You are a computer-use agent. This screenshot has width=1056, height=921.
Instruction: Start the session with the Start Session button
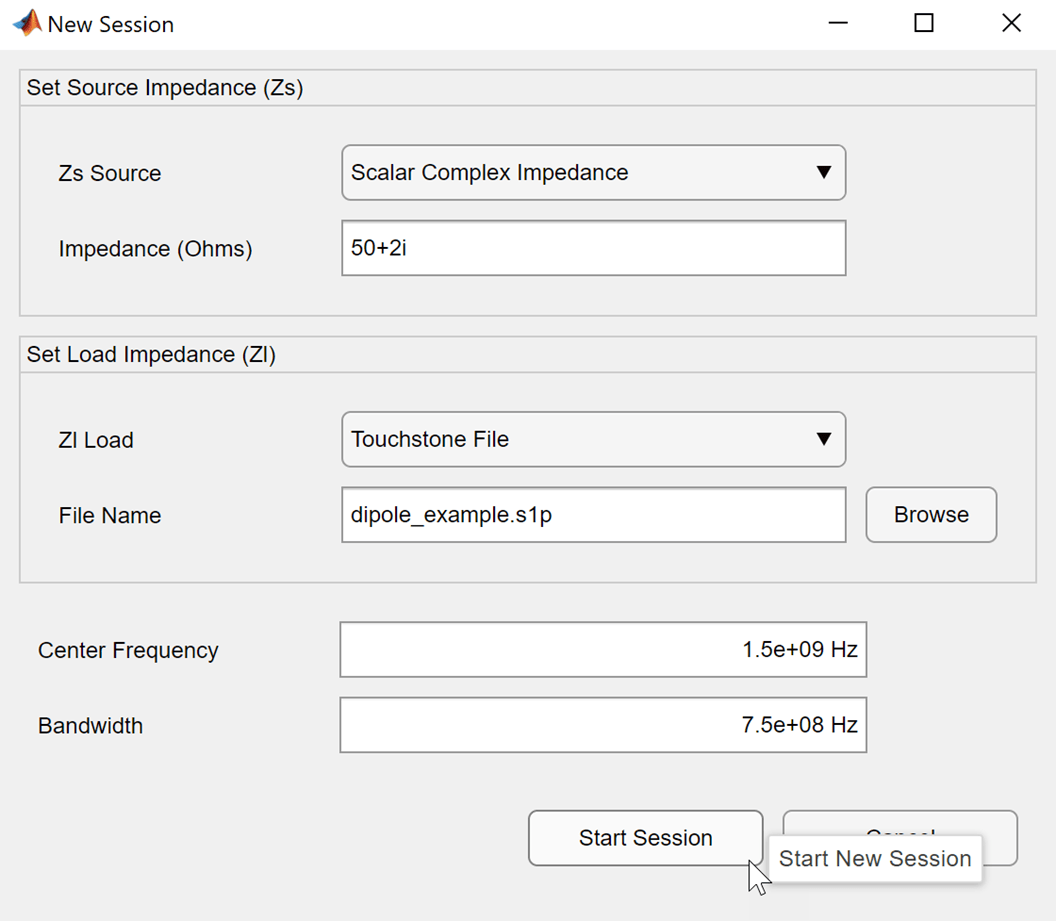[645, 838]
